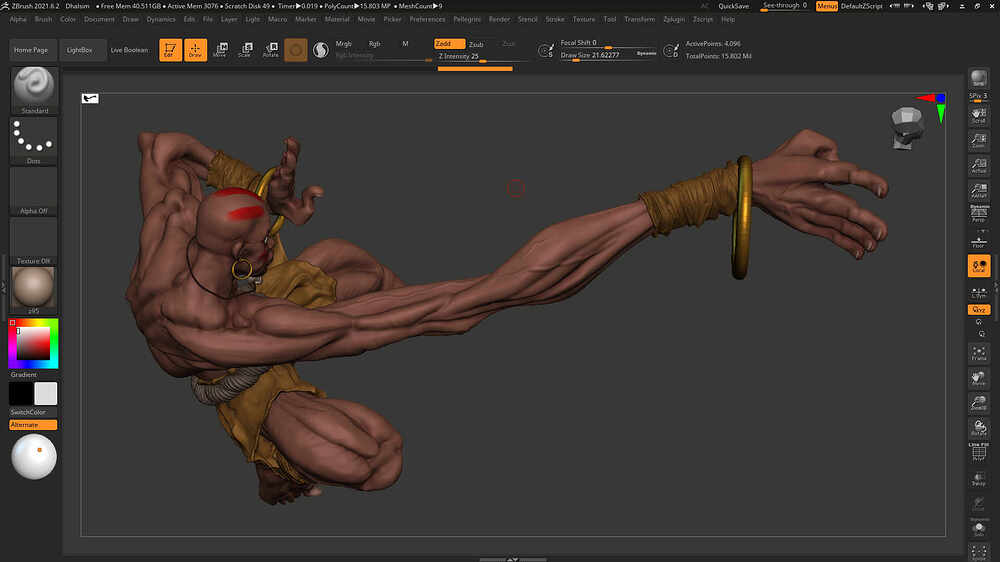Open the Alpha menu
The image size is (1000, 562).
point(18,19)
